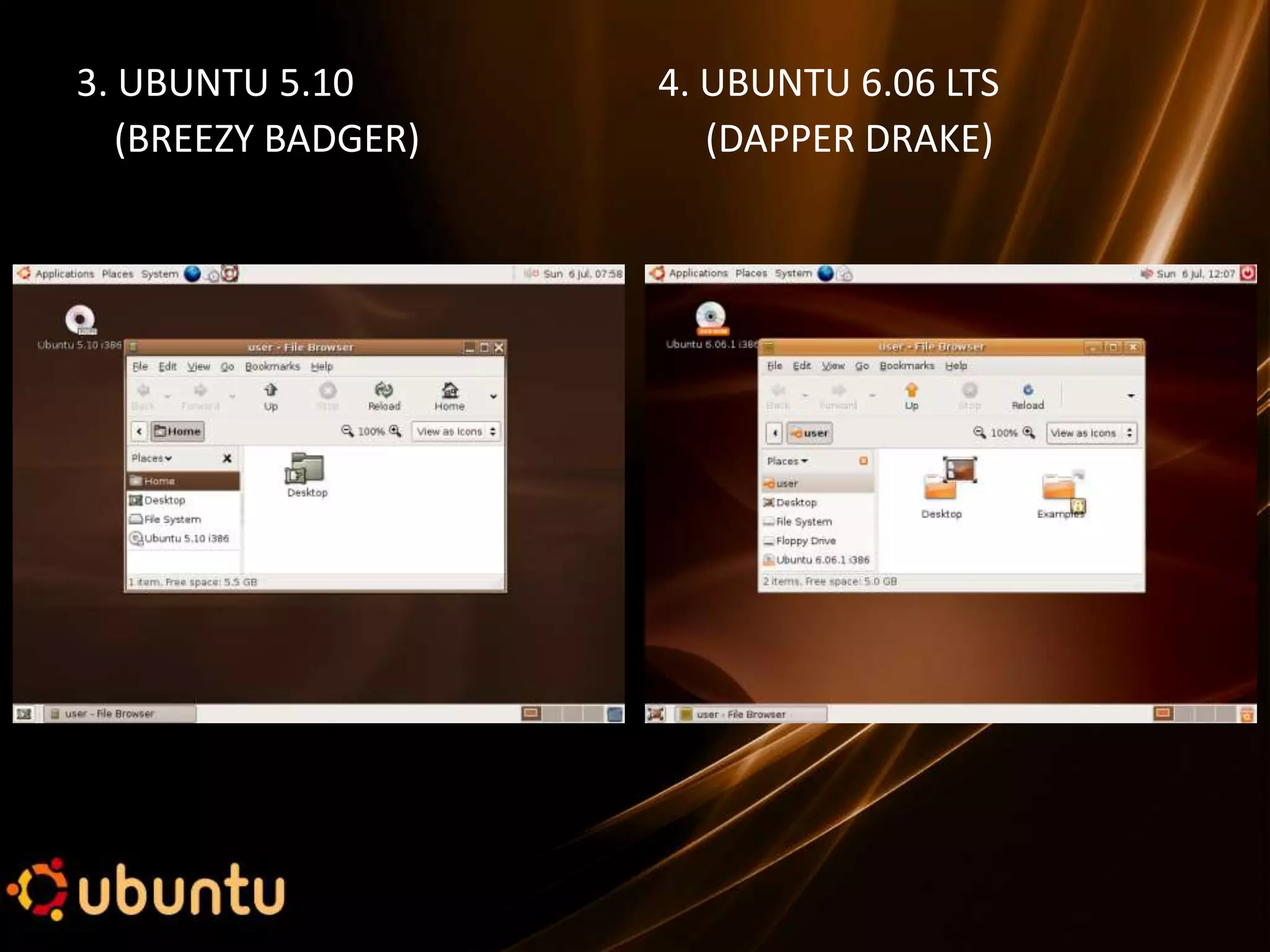Launch Firefox globe icon in Ubuntu 6.06 panel
Image resolution: width=1270 pixels, height=952 pixels.
825,273
